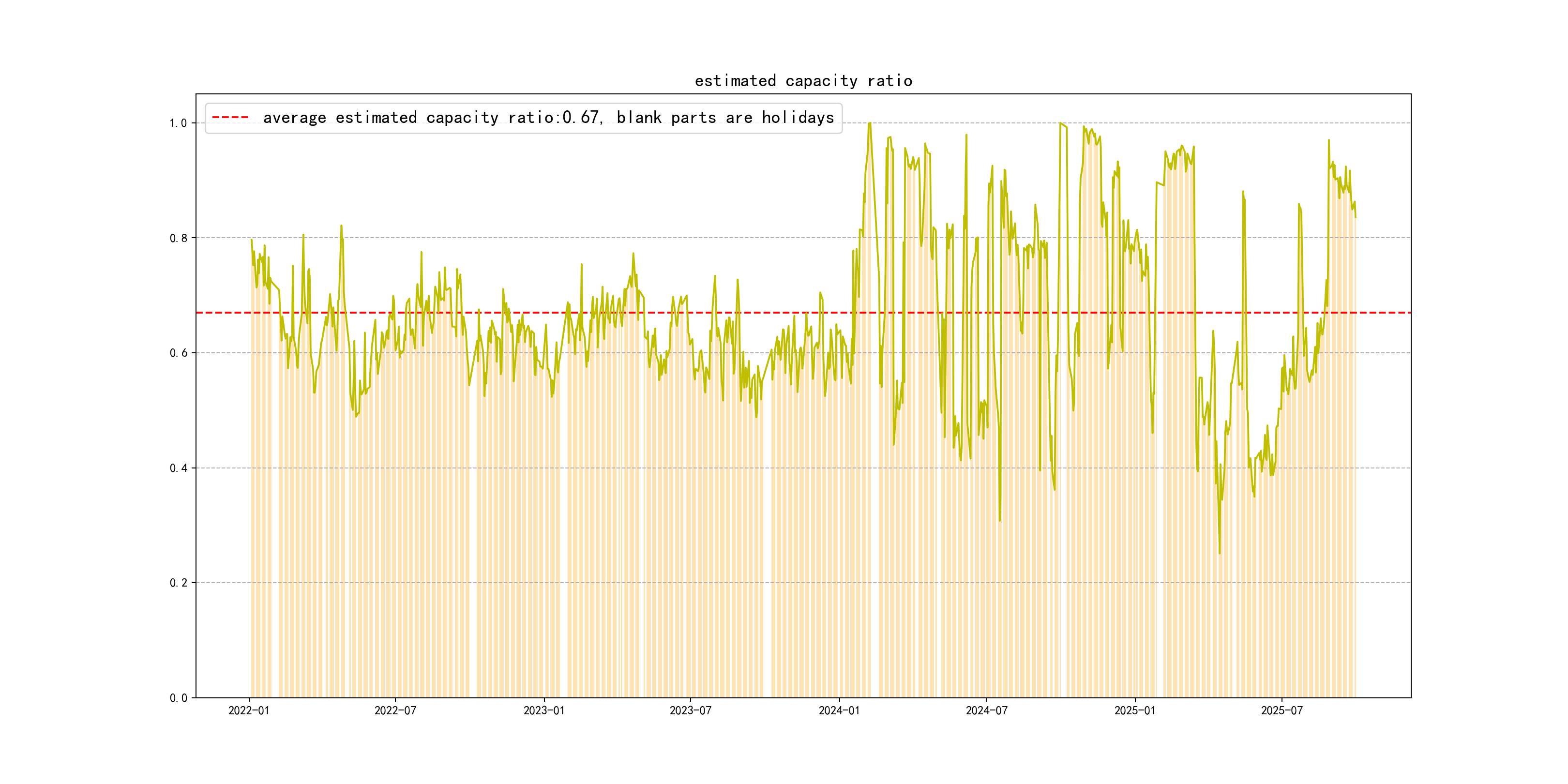This screenshot has height=784, width=1568.
Task: Click the legend's red dashed line sample
Action: 230,118
